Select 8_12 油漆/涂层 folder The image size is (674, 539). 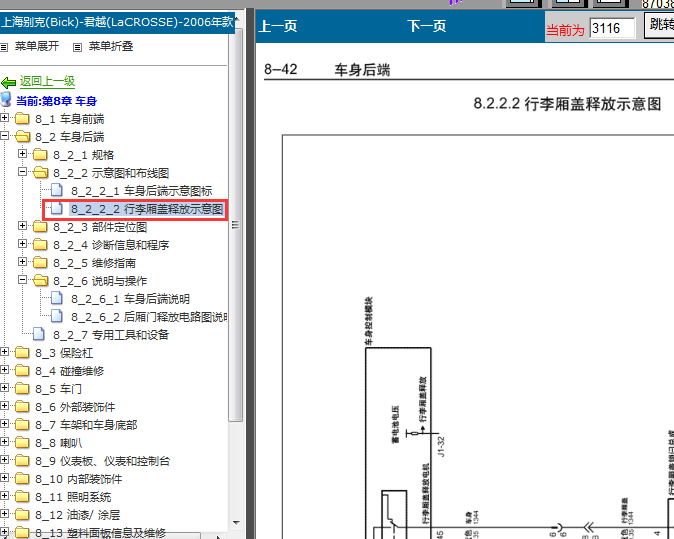click(x=77, y=515)
